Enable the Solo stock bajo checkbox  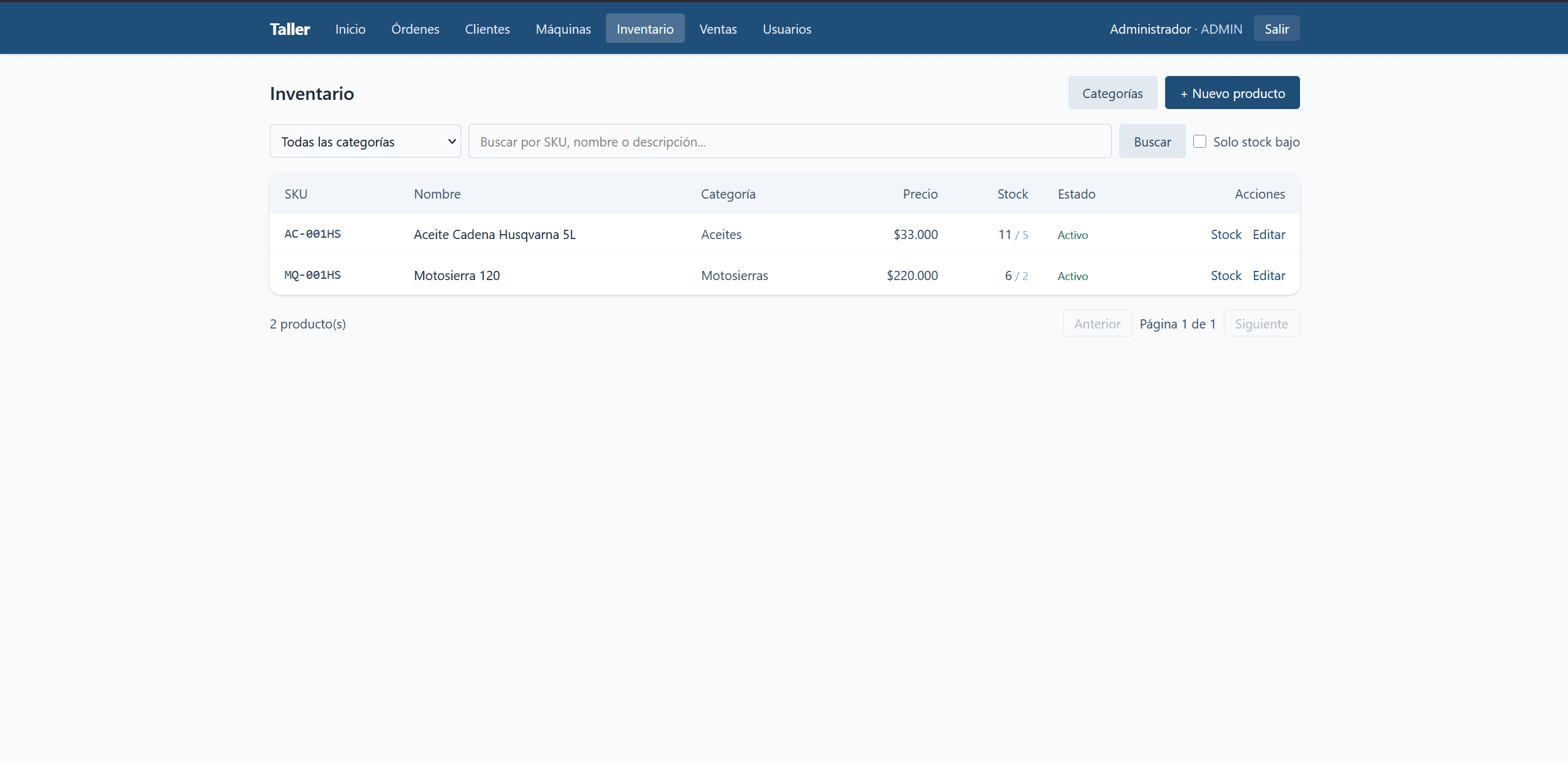click(1199, 142)
